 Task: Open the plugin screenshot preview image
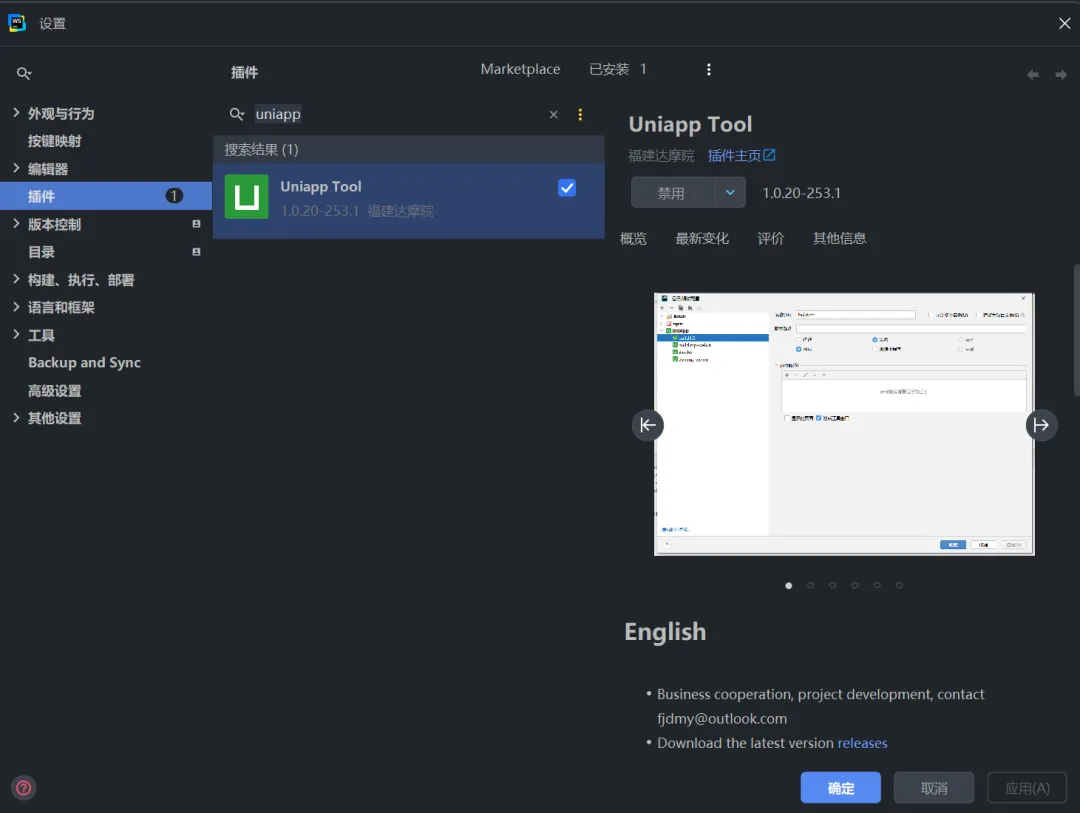click(844, 424)
